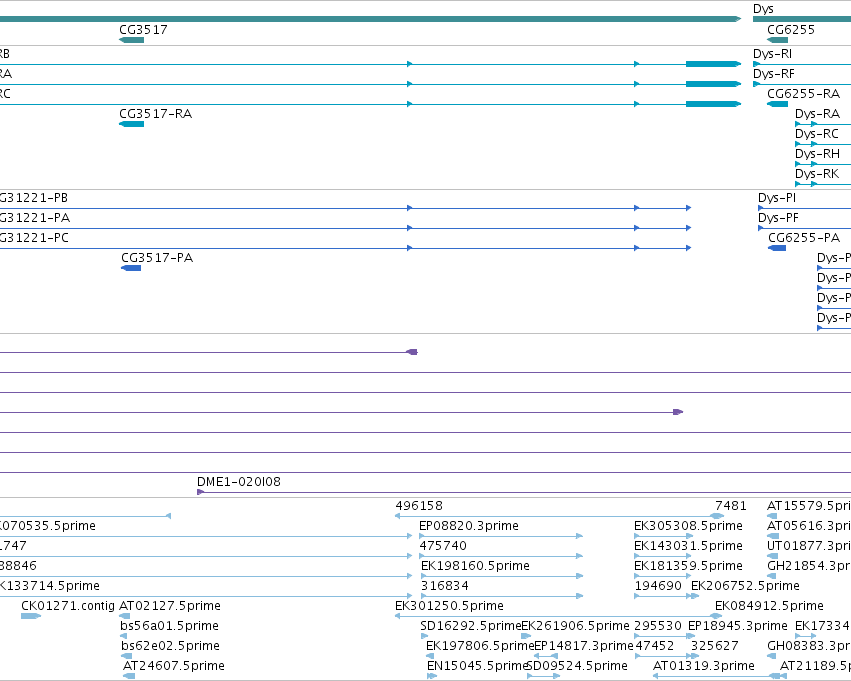The width and height of the screenshot is (851, 681).
Task: Click the CK01271.contig arrow glyph
Action: tap(31, 616)
